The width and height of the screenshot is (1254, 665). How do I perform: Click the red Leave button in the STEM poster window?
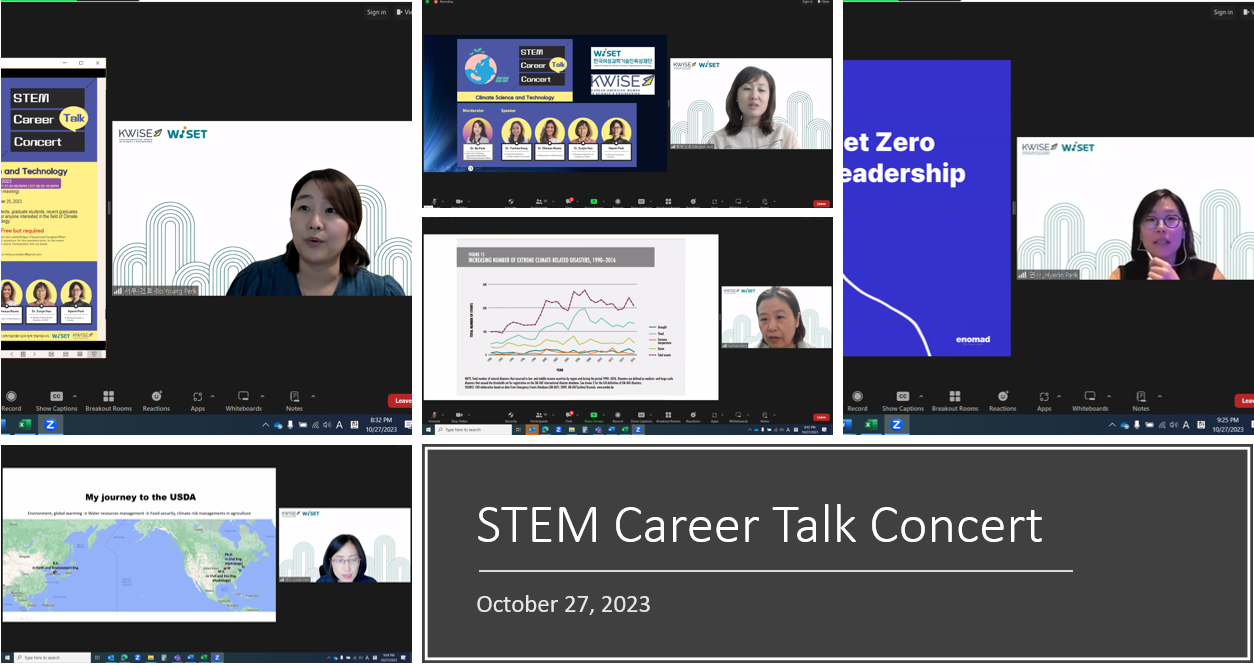click(x=401, y=400)
